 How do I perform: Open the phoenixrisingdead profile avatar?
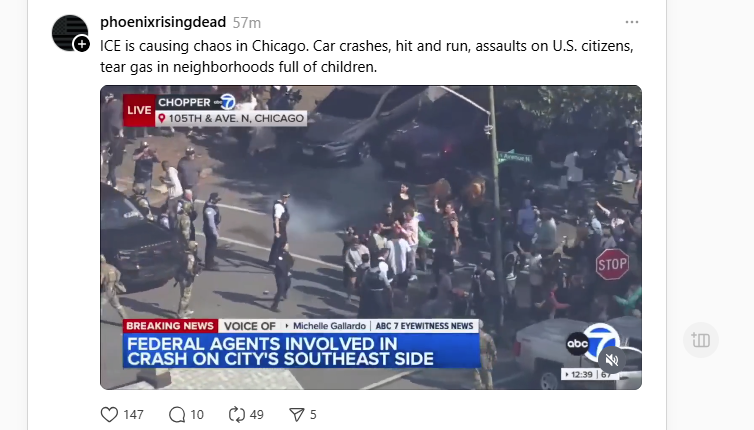point(70,33)
